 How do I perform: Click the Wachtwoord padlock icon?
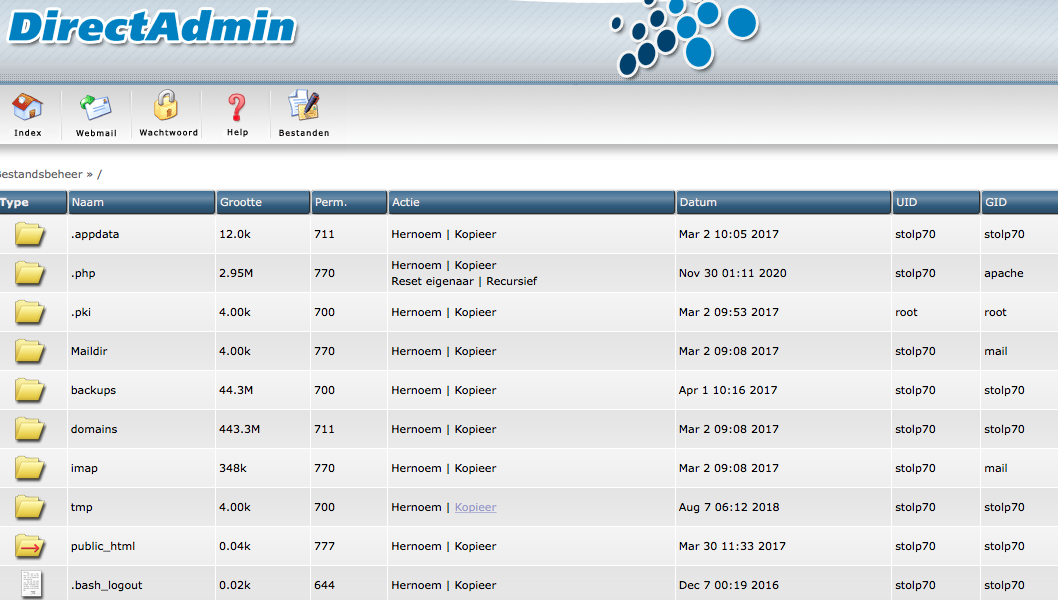click(167, 107)
